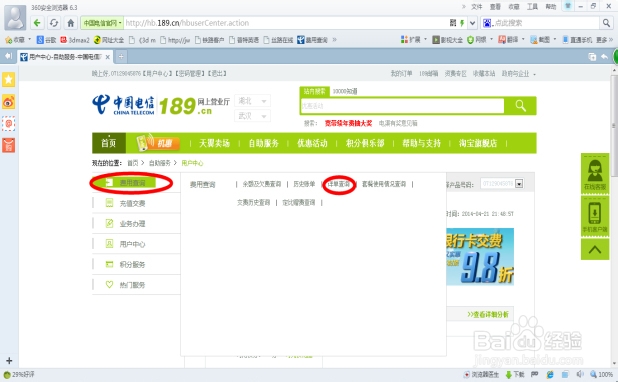The image size is (618, 382).
Task: Click the yellow star favorites sidebar icon
Action: point(9,80)
